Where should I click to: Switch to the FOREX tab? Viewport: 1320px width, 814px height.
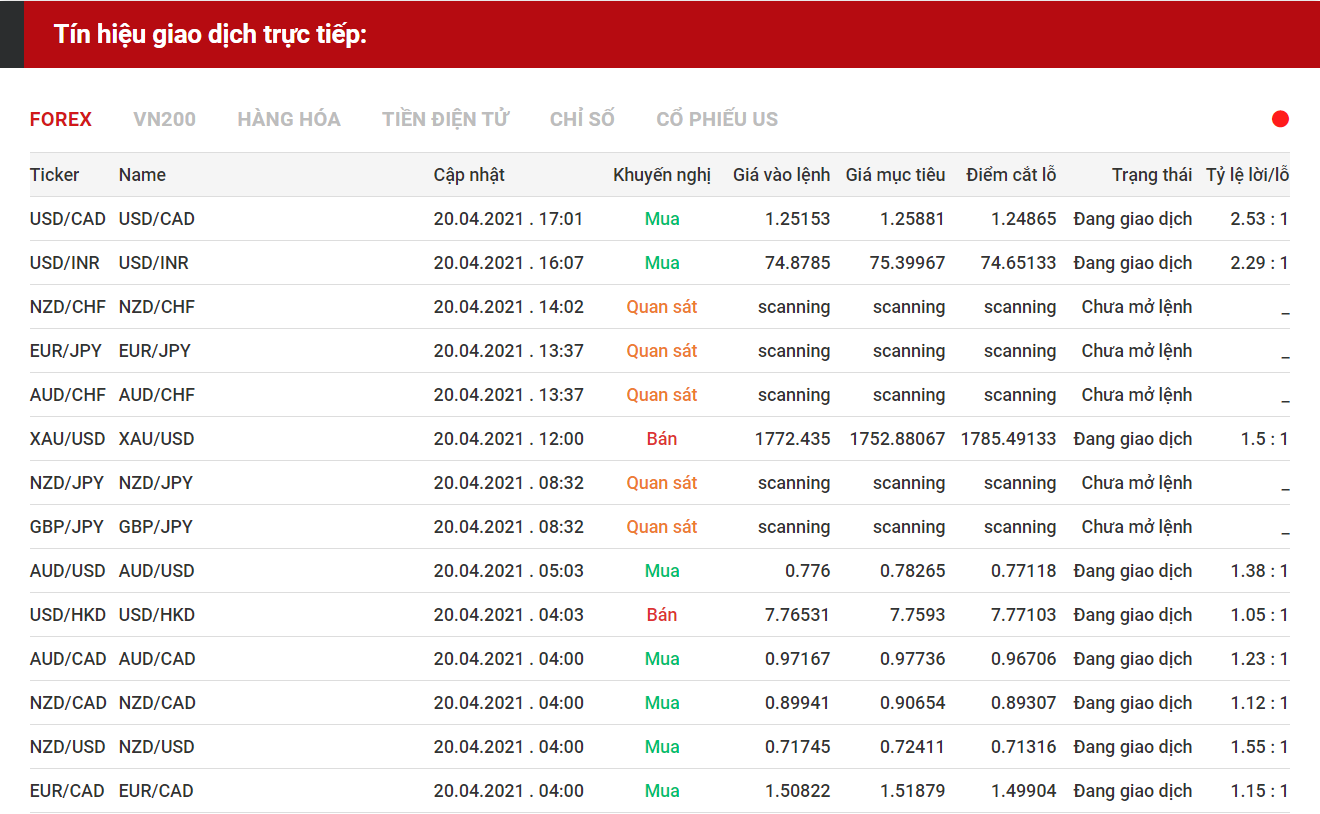(61, 119)
